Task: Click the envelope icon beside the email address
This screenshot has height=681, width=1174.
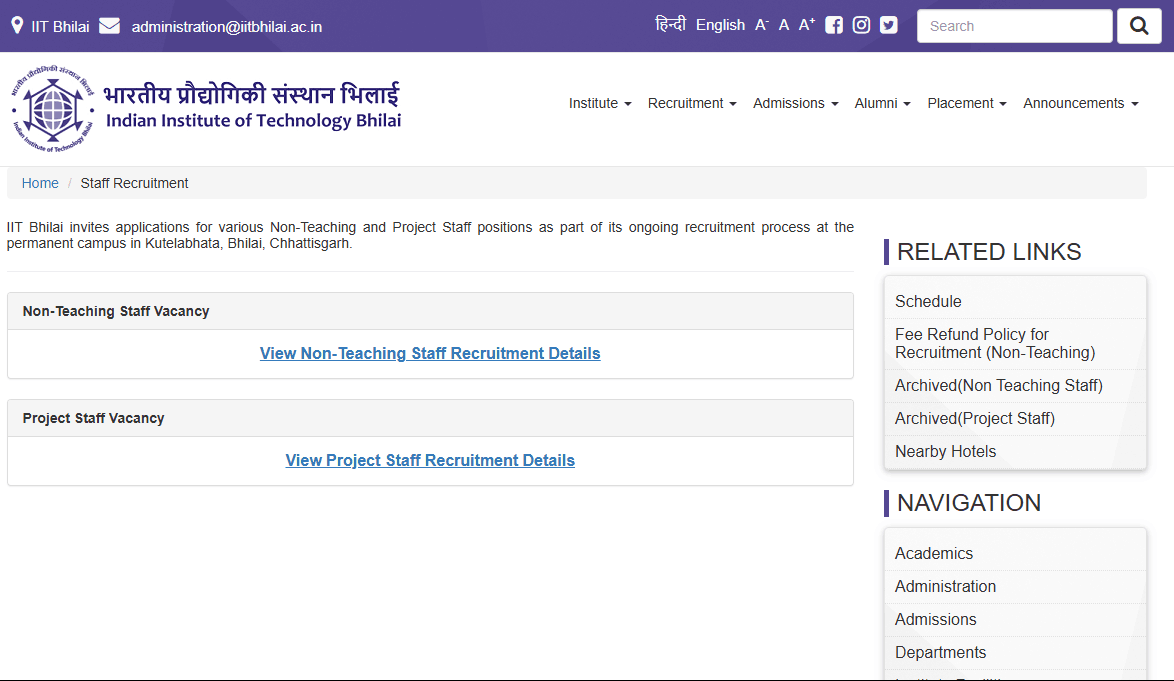Action: click(x=110, y=25)
